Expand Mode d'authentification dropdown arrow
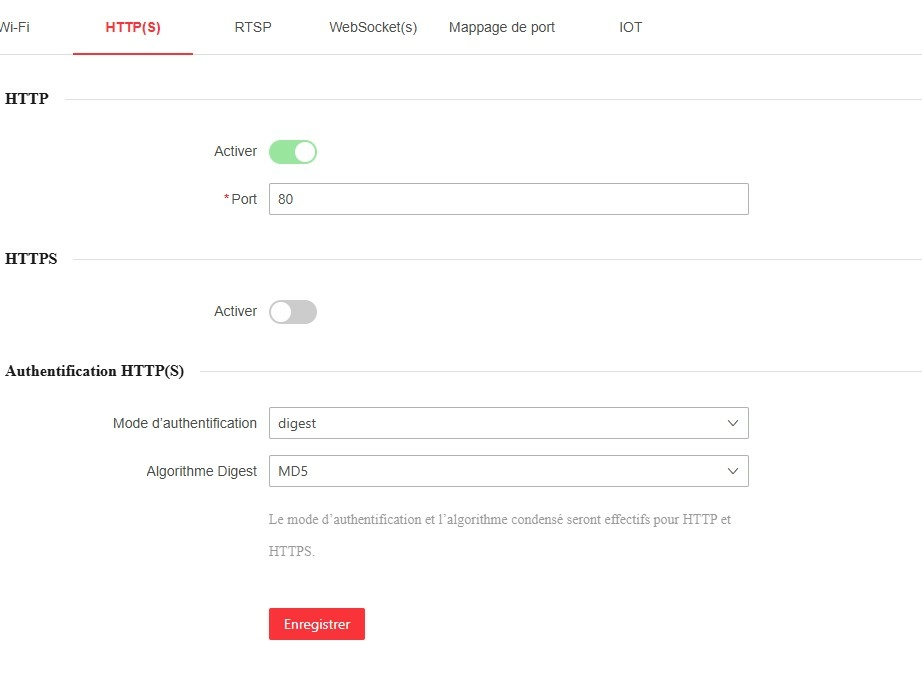Screen dimensions: 922x675 pyautogui.click(x=733, y=423)
